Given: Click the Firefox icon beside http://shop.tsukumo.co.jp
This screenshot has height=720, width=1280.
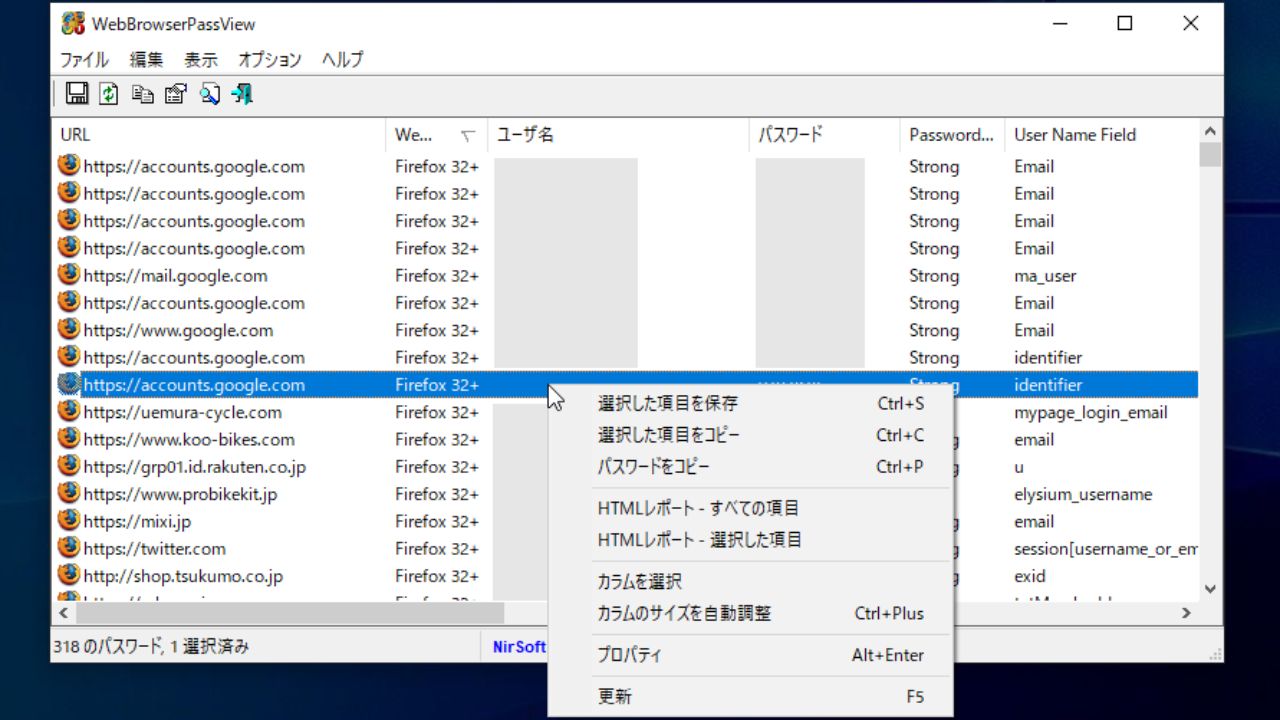Looking at the screenshot, I should pos(69,575).
